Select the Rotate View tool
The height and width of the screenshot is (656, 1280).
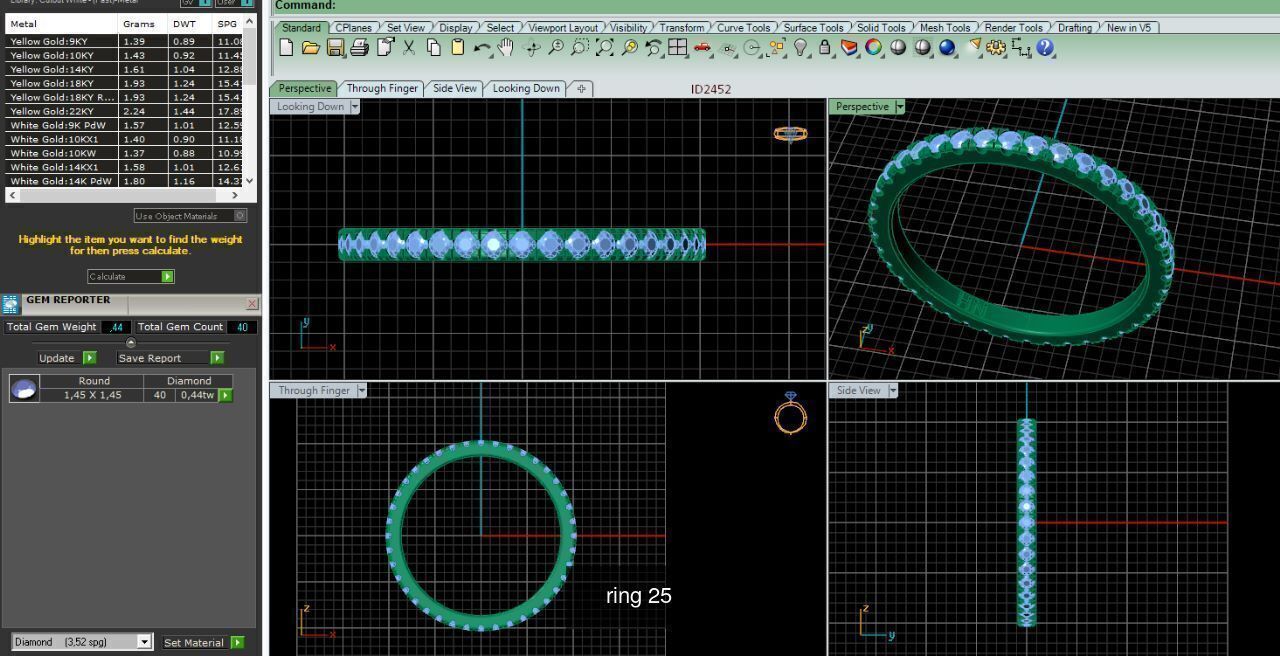(531, 47)
